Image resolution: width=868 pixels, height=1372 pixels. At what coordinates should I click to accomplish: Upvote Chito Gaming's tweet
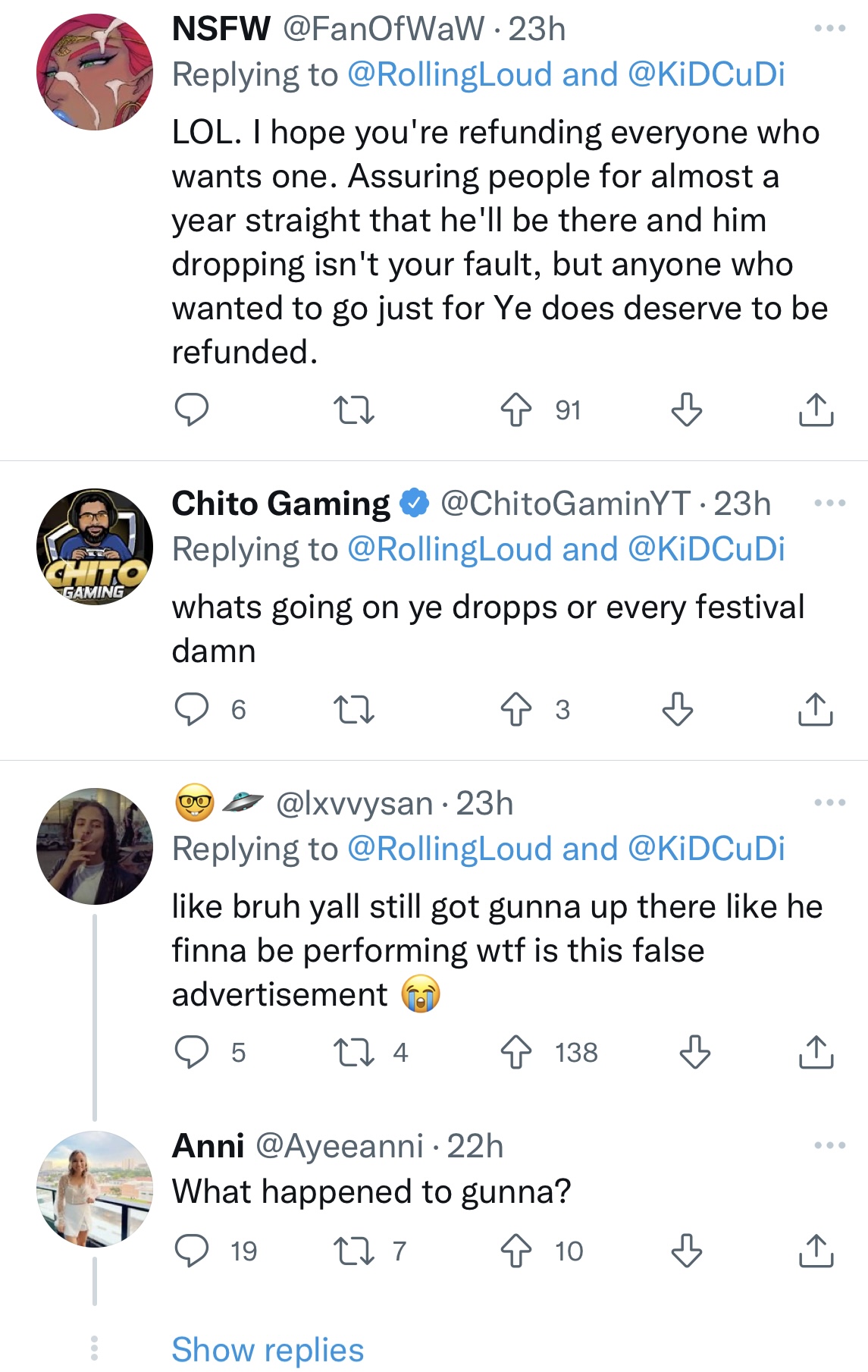516,710
